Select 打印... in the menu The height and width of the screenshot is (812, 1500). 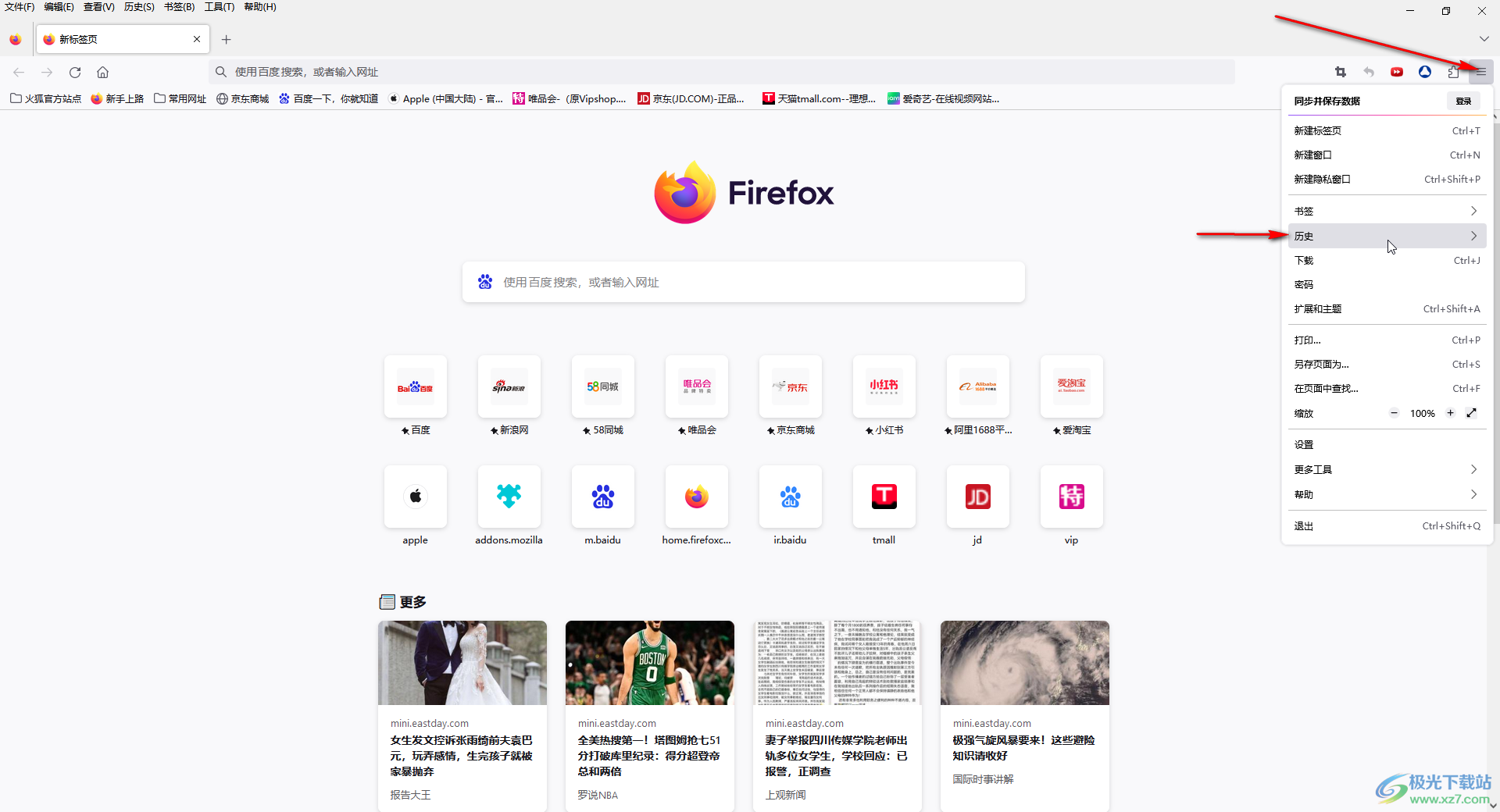1387,340
